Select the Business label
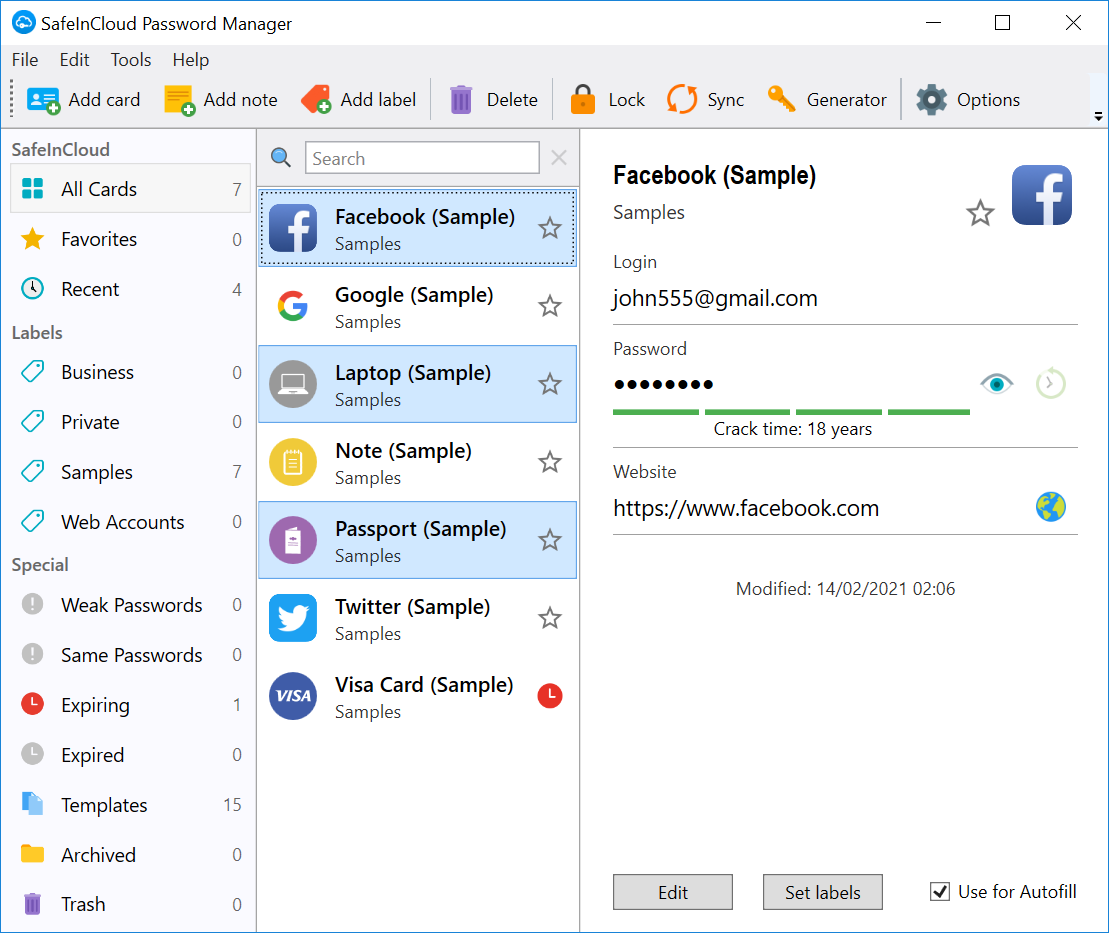The width and height of the screenshot is (1109, 933). tap(130, 372)
